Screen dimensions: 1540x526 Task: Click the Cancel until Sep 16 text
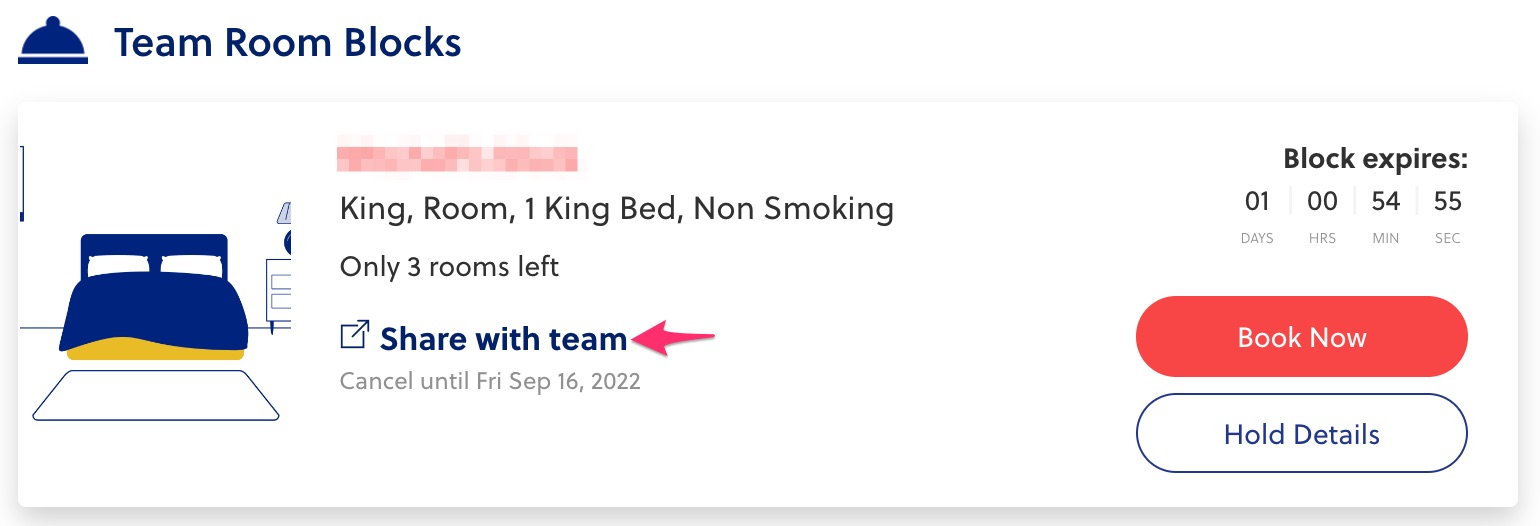490,381
